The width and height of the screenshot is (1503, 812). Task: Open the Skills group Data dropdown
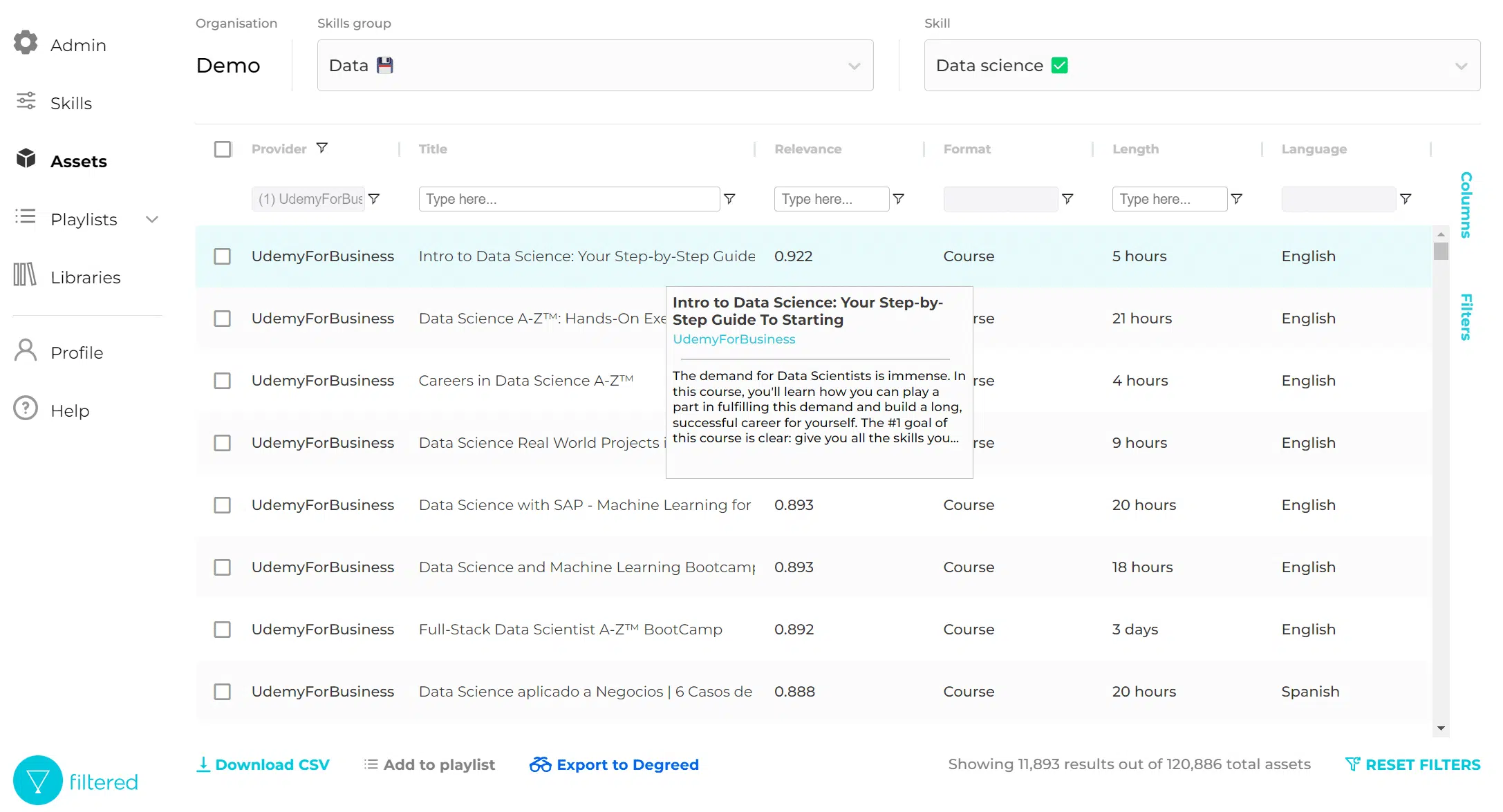595,66
